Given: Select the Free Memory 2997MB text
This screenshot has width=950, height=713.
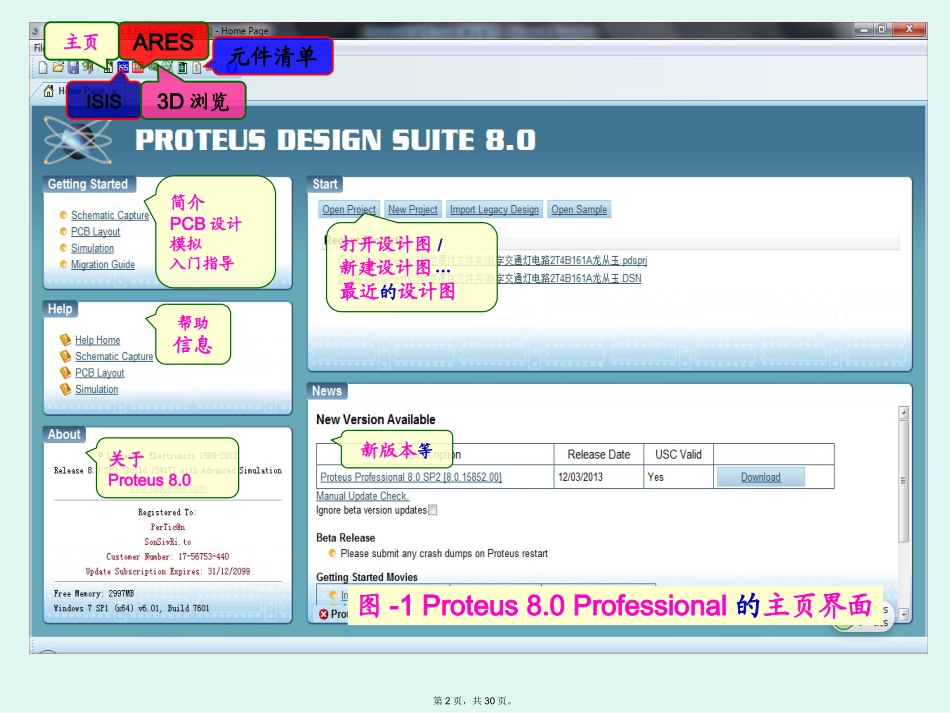Looking at the screenshot, I should pos(94,594).
